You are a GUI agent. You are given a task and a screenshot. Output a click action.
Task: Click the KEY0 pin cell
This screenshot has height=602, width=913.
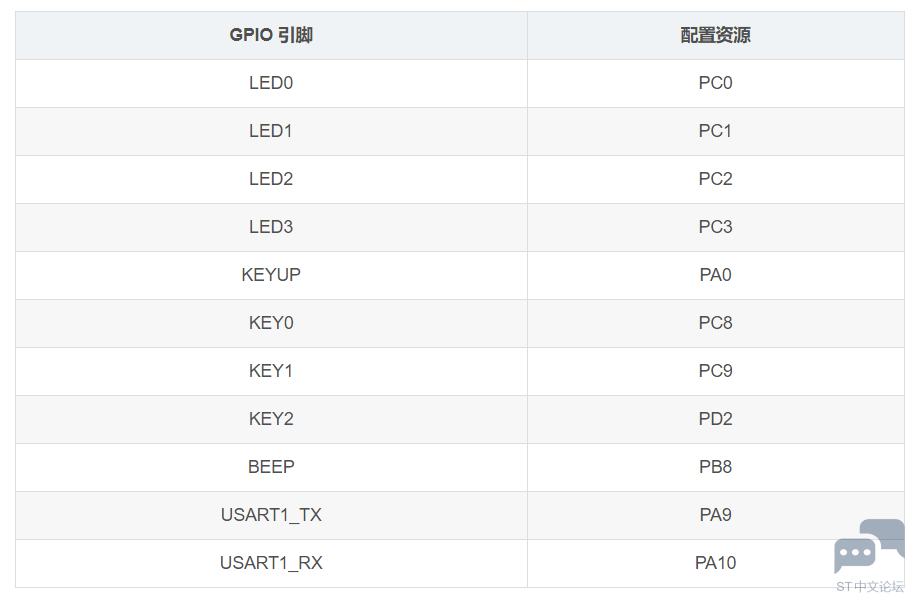point(271,323)
